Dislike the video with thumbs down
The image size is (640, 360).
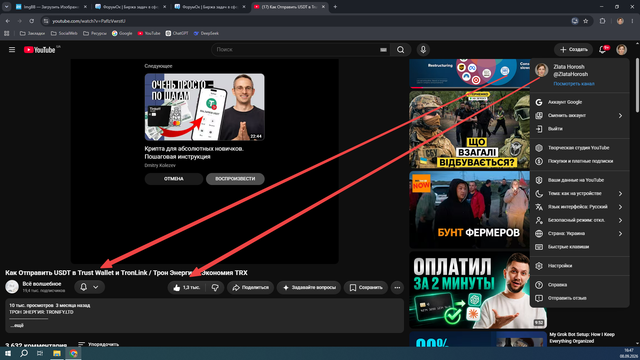click(215, 287)
